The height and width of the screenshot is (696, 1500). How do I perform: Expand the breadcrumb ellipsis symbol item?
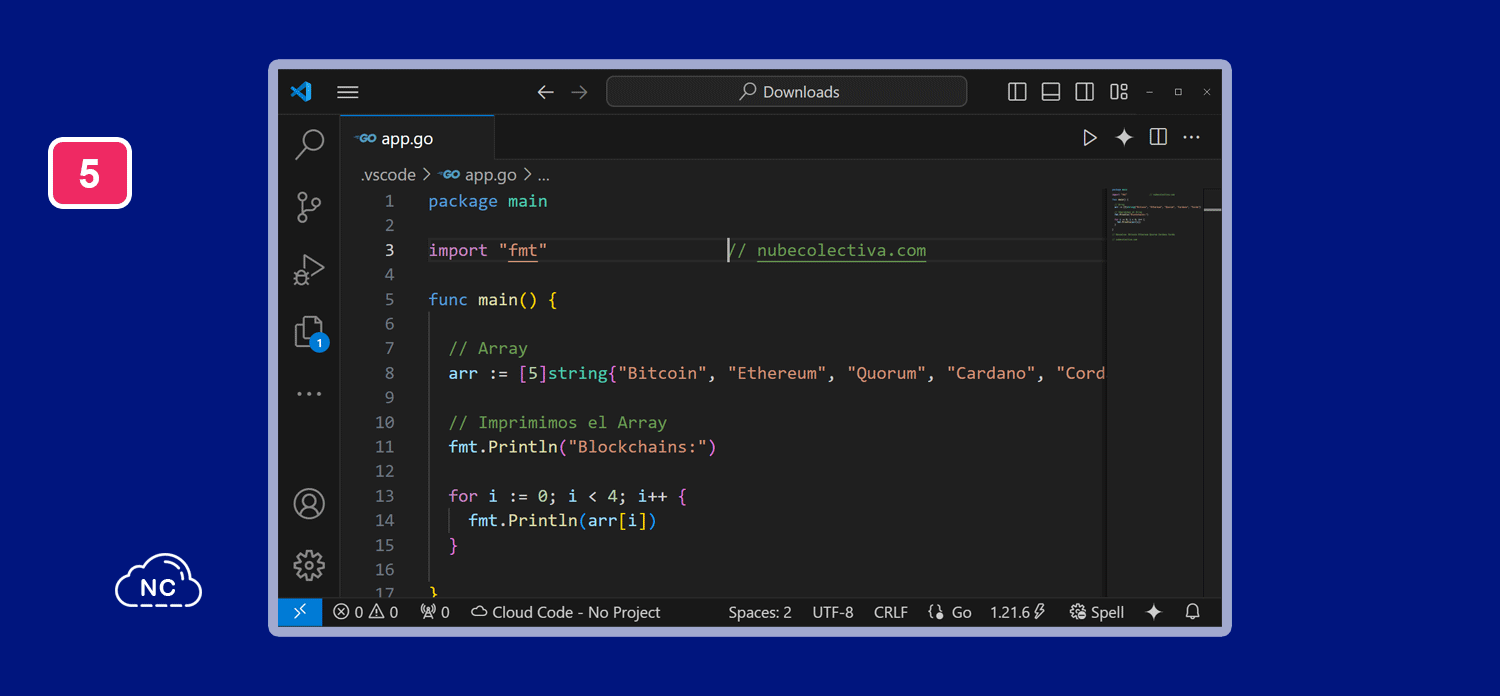coord(544,175)
